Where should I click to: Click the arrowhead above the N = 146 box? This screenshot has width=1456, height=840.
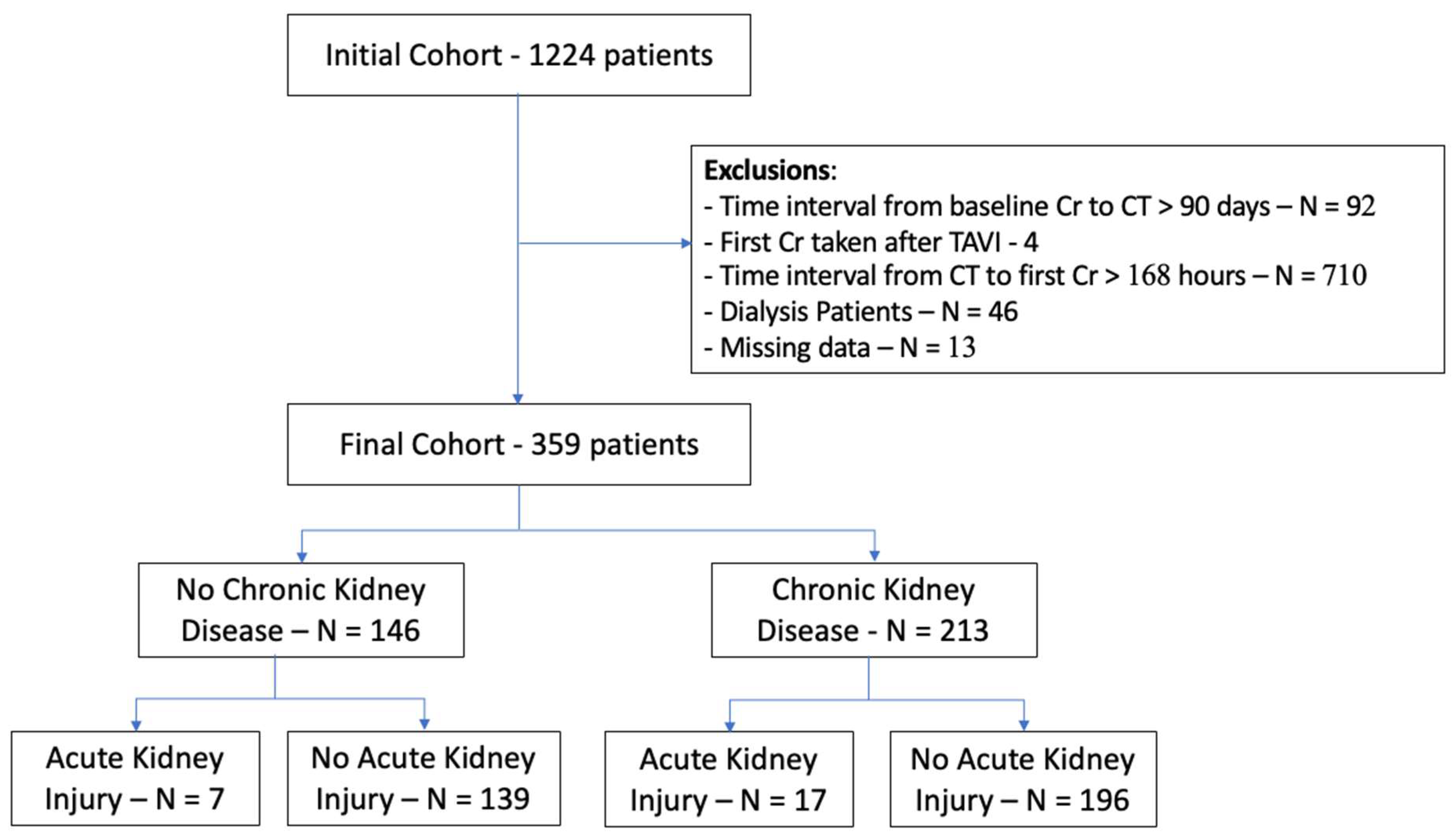click(302, 557)
